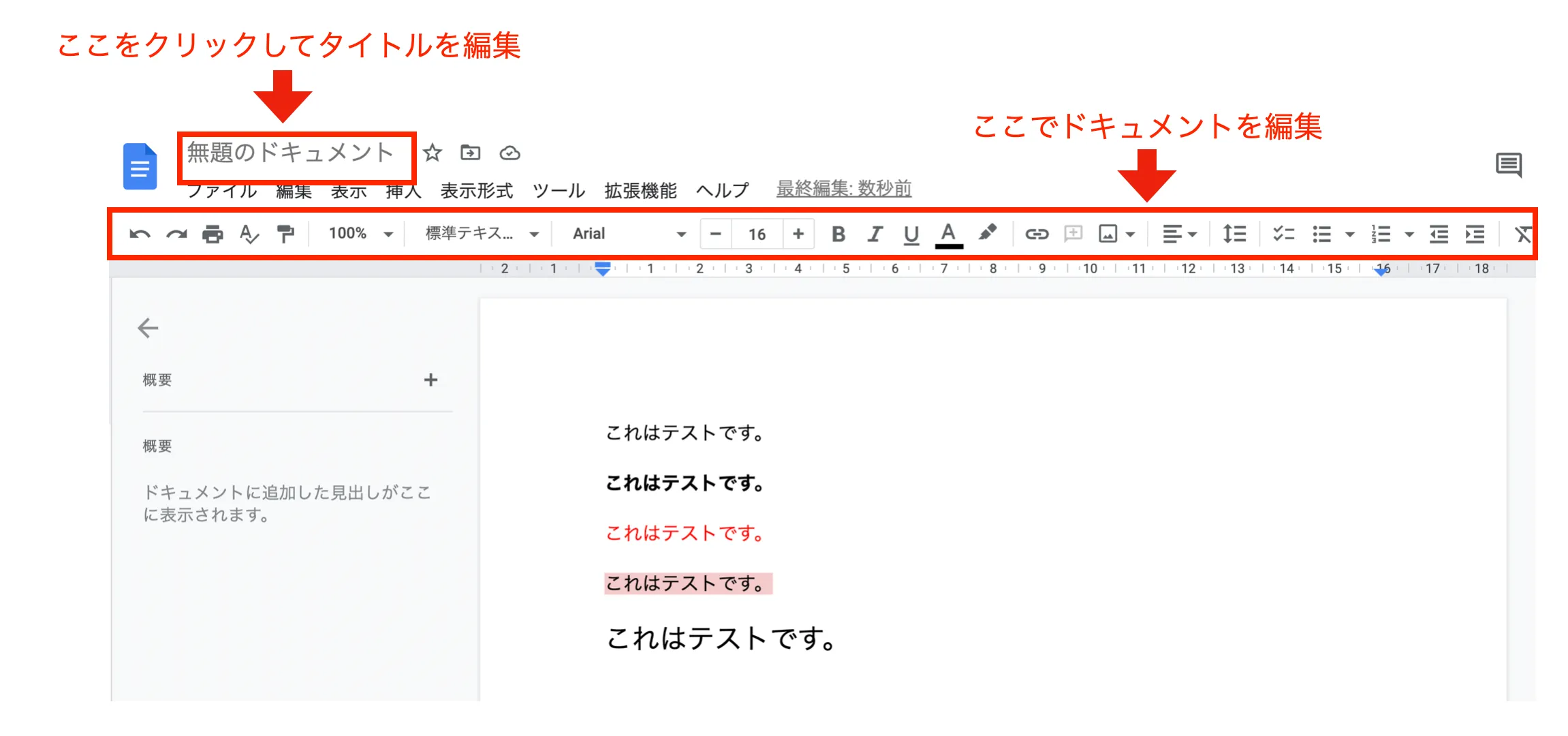Image resolution: width=1568 pixels, height=736 pixels.
Task: Decrease font size with the minus button
Action: click(715, 234)
